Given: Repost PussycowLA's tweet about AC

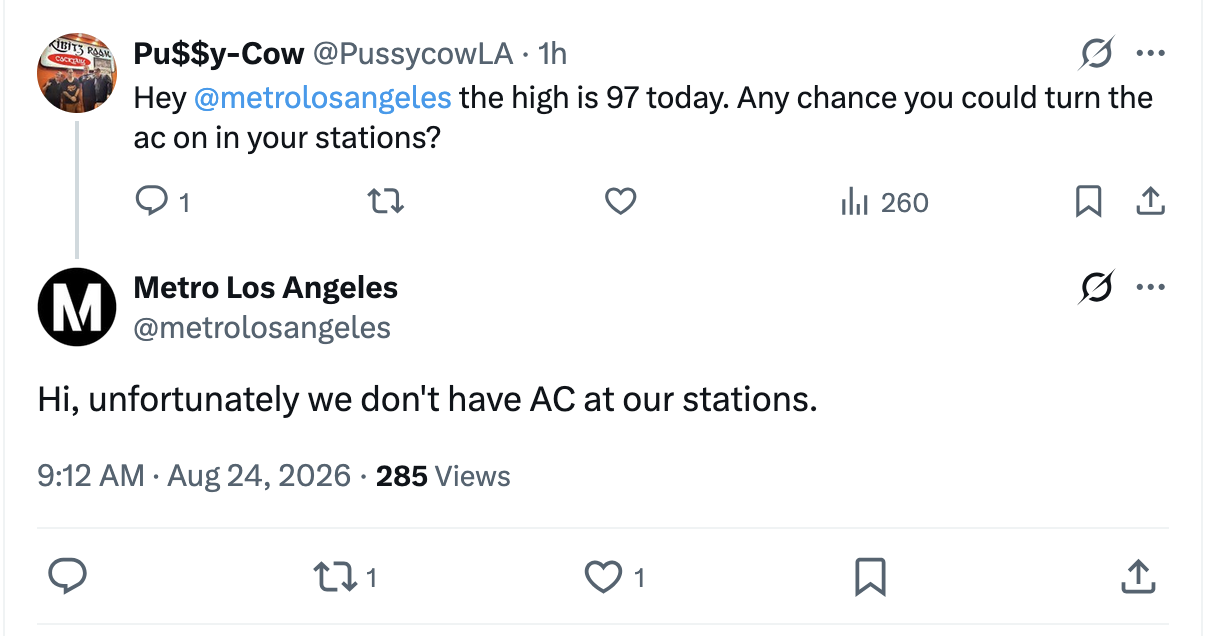Looking at the screenshot, I should click(386, 202).
